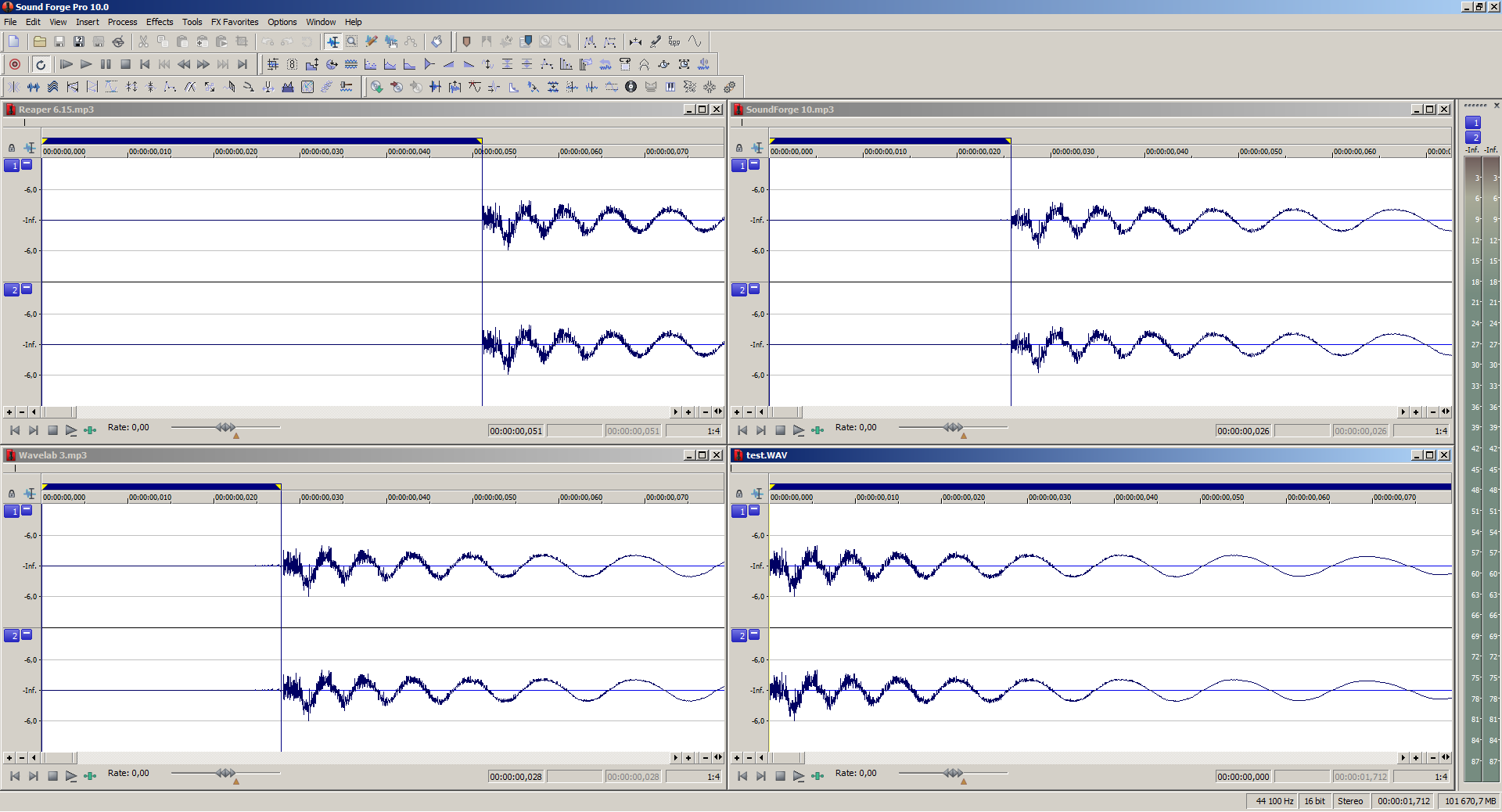Toggle Loop Playback mode
Image resolution: width=1502 pixels, height=812 pixels.
tap(41, 64)
